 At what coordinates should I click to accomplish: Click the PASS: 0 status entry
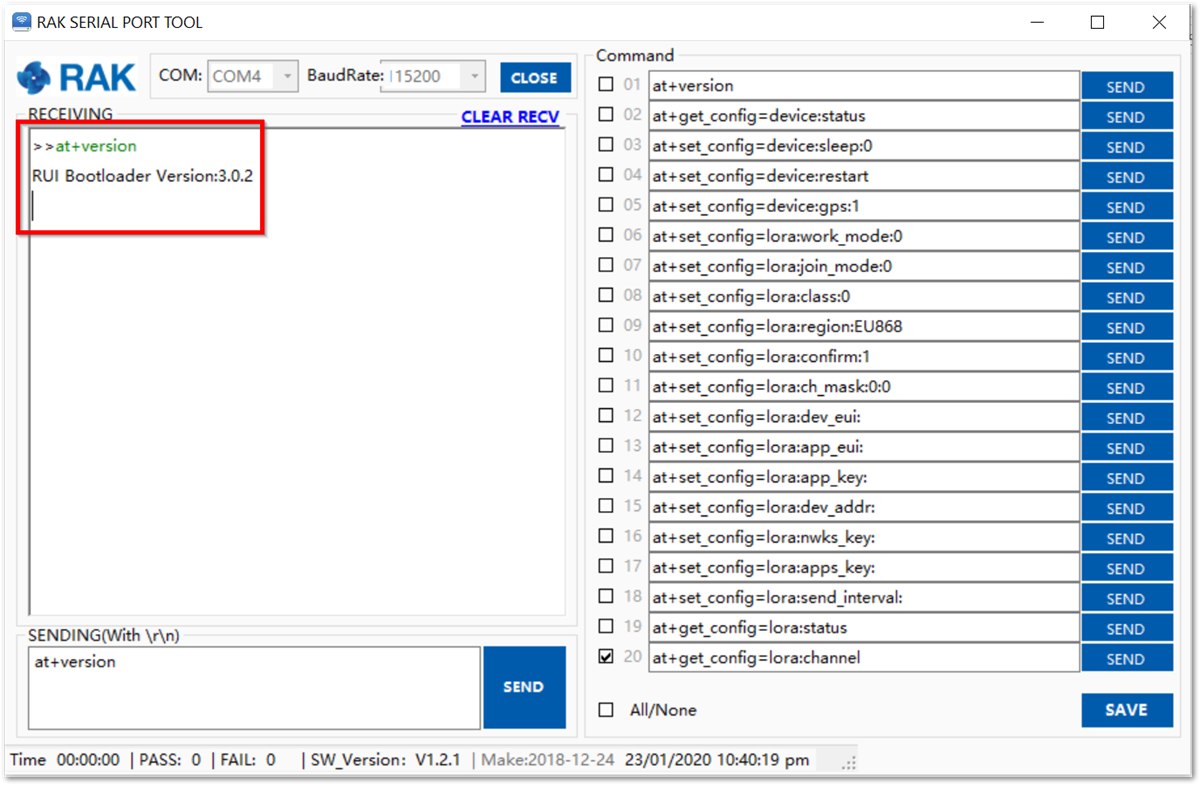(x=170, y=760)
